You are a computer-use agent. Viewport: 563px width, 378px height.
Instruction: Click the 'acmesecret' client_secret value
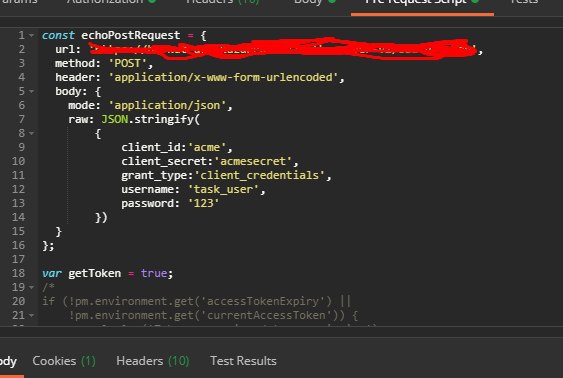point(253,161)
